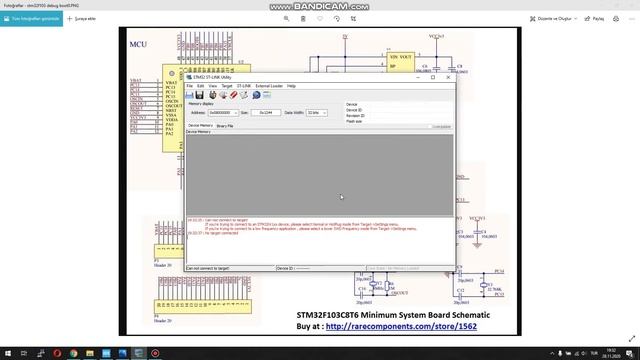The height and width of the screenshot is (360, 640).
Task: Click the delete trash icon in Photos
Action: pyautogui.click(x=303, y=19)
